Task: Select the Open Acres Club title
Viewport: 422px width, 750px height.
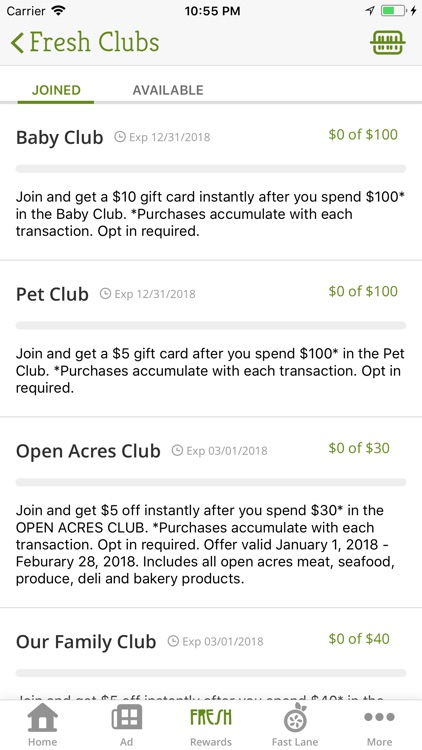Action: point(88,451)
